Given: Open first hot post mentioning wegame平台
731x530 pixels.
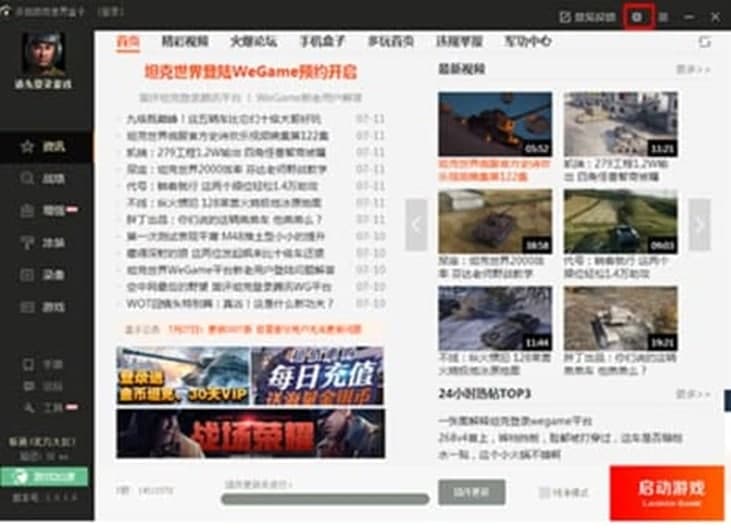Looking at the screenshot, I should tap(515, 421).
